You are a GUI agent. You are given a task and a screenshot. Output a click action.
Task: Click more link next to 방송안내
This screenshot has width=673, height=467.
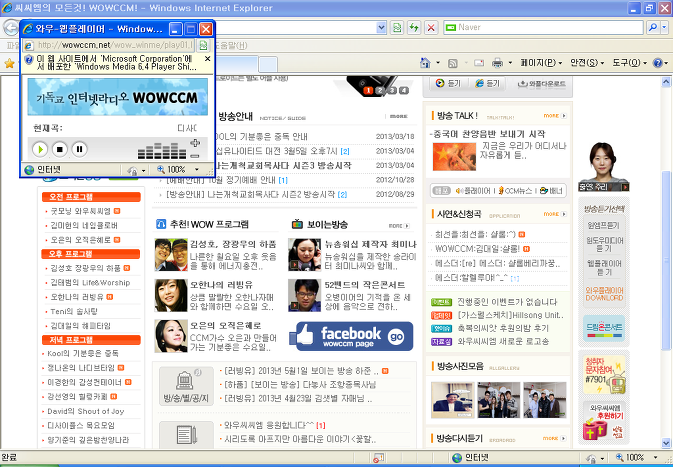click(399, 116)
